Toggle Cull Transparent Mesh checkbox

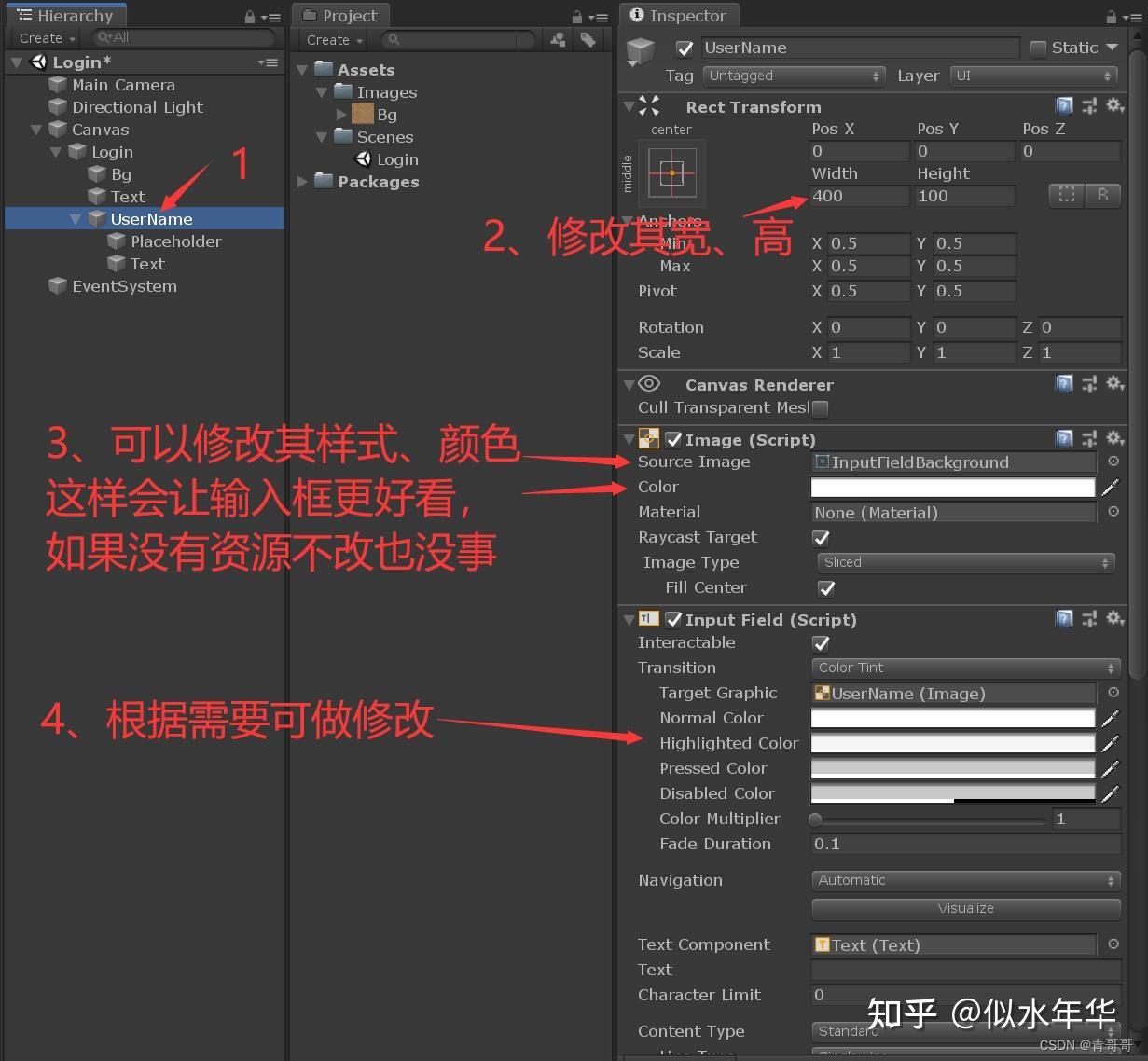coord(820,408)
